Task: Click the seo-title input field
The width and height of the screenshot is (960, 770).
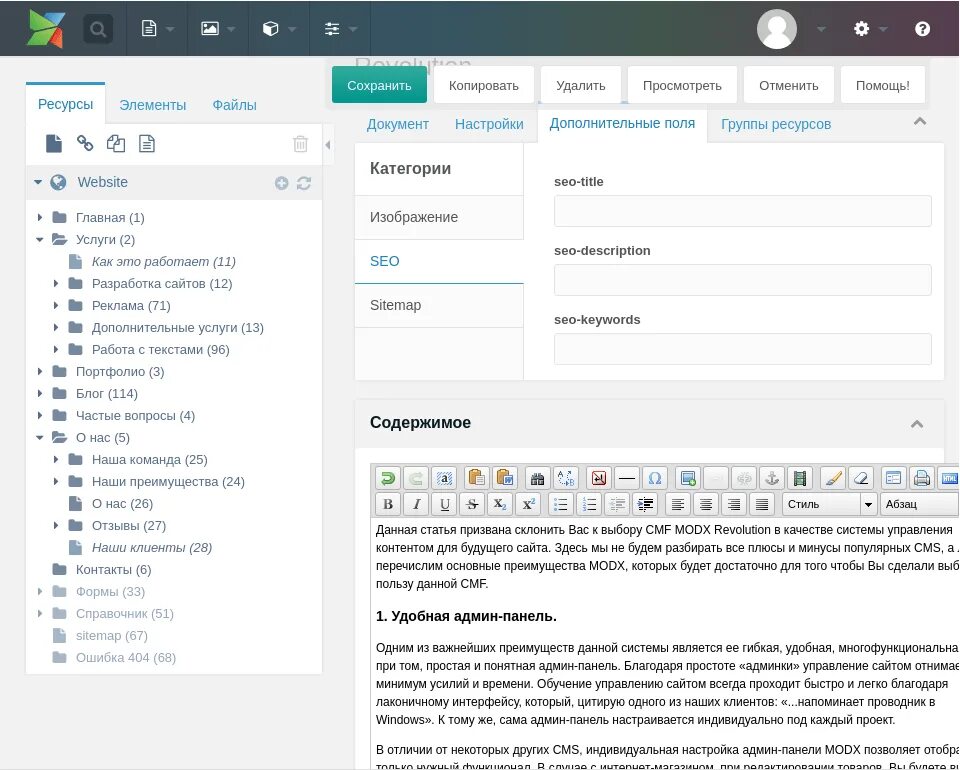Action: click(743, 211)
